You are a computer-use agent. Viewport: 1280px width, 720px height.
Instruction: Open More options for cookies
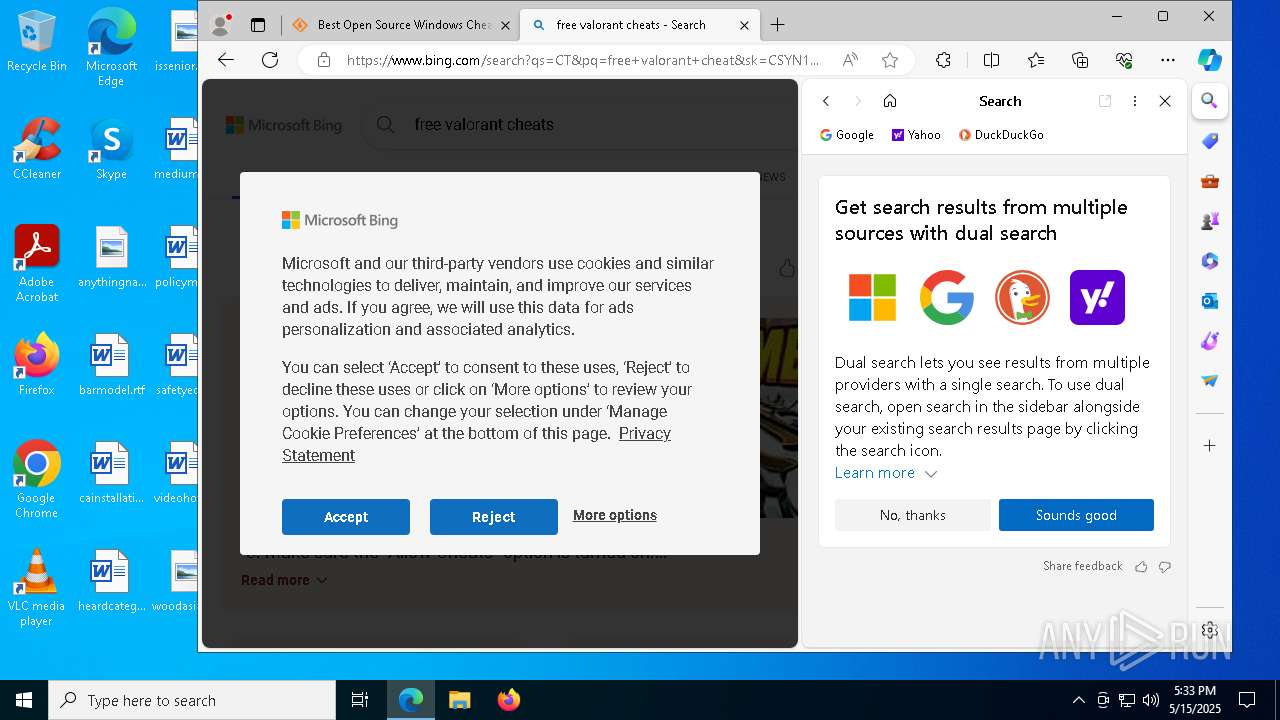(x=615, y=515)
